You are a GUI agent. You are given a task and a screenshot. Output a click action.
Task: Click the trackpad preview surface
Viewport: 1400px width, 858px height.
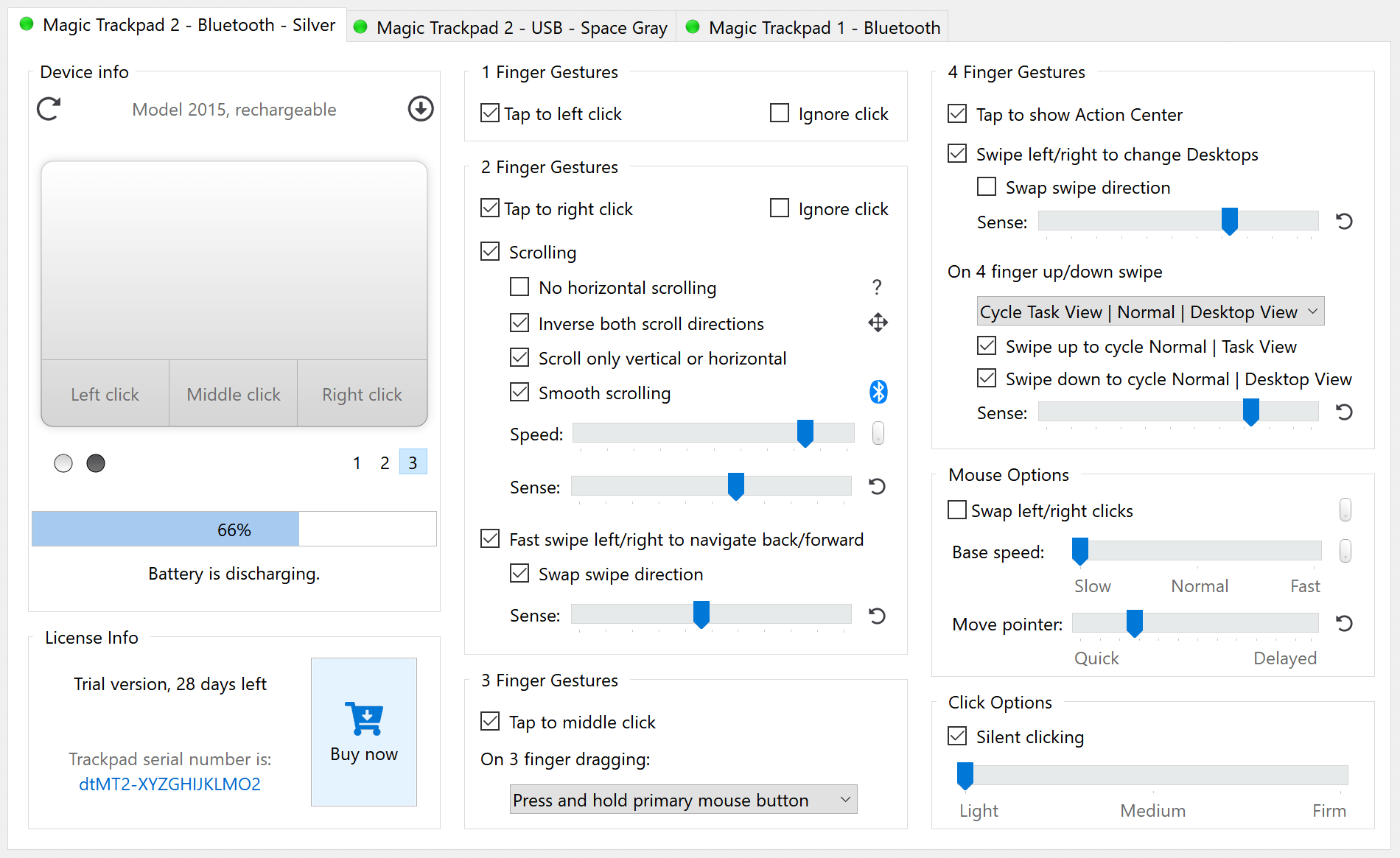[234, 261]
